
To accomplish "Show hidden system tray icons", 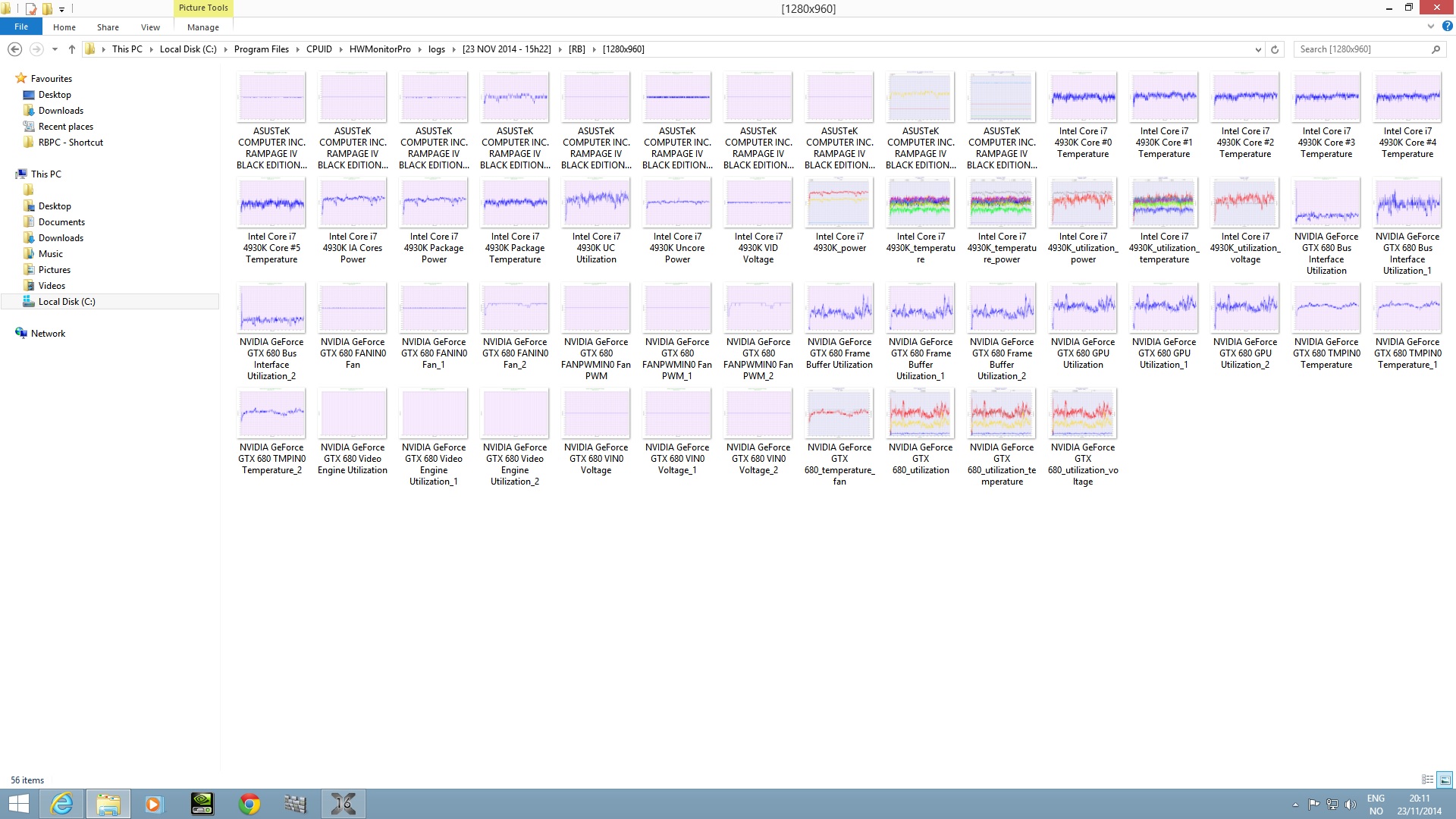I will 1295,805.
